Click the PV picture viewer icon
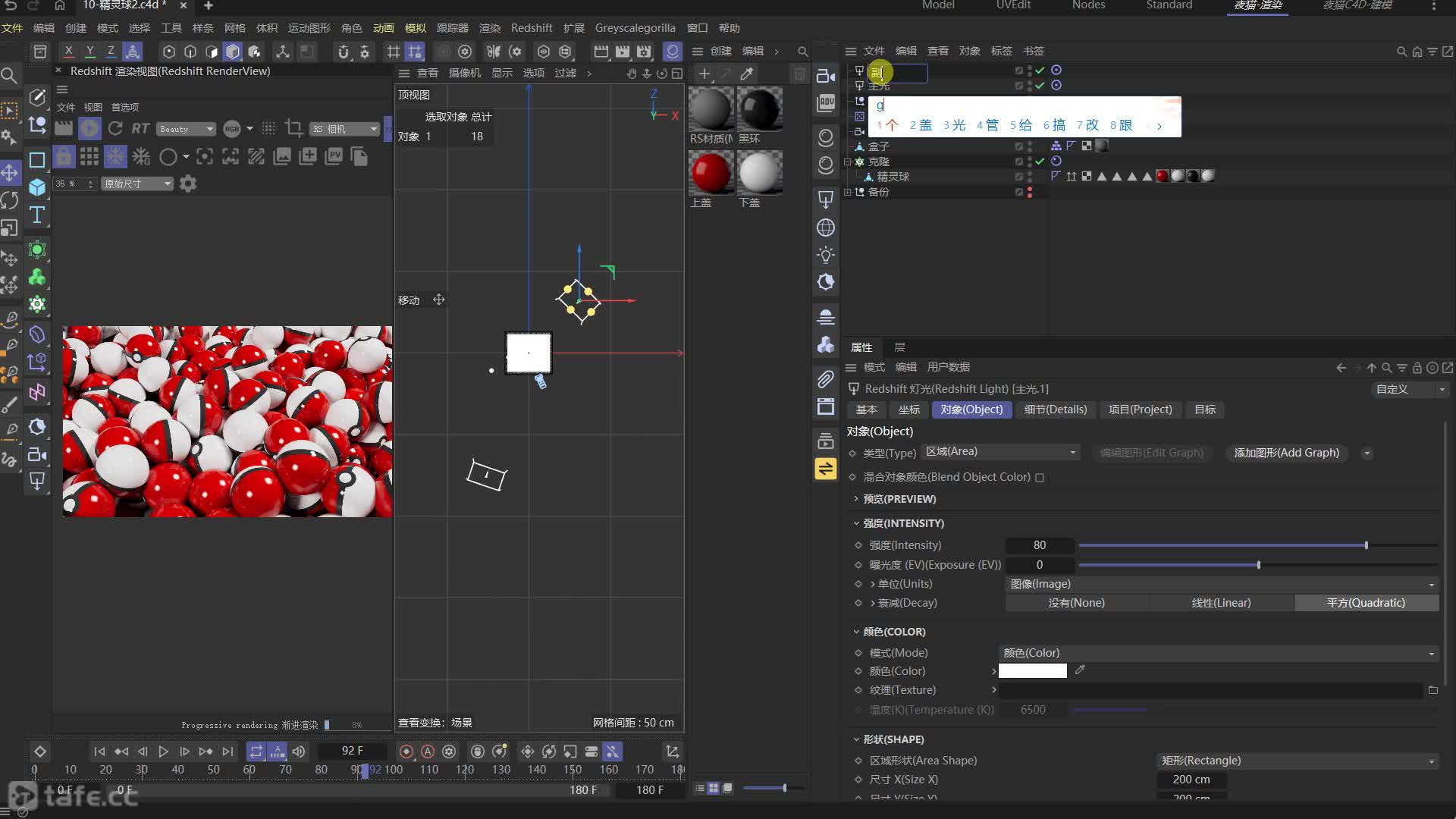The width and height of the screenshot is (1456, 819). (x=334, y=157)
